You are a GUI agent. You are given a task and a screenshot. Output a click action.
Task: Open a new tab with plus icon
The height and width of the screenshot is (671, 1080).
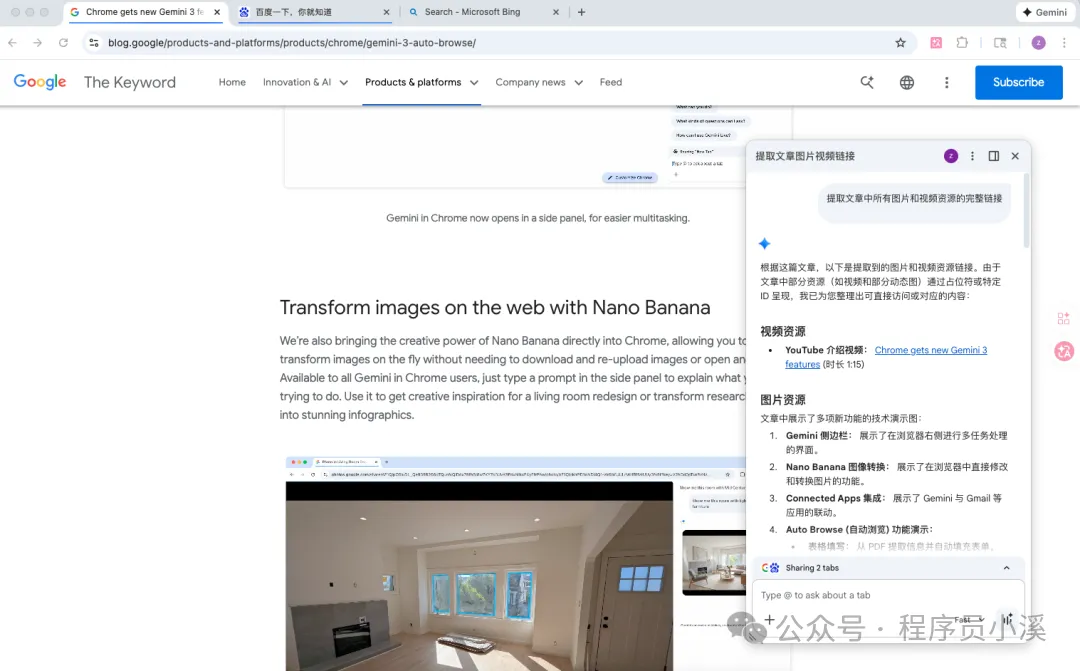pyautogui.click(x=581, y=12)
